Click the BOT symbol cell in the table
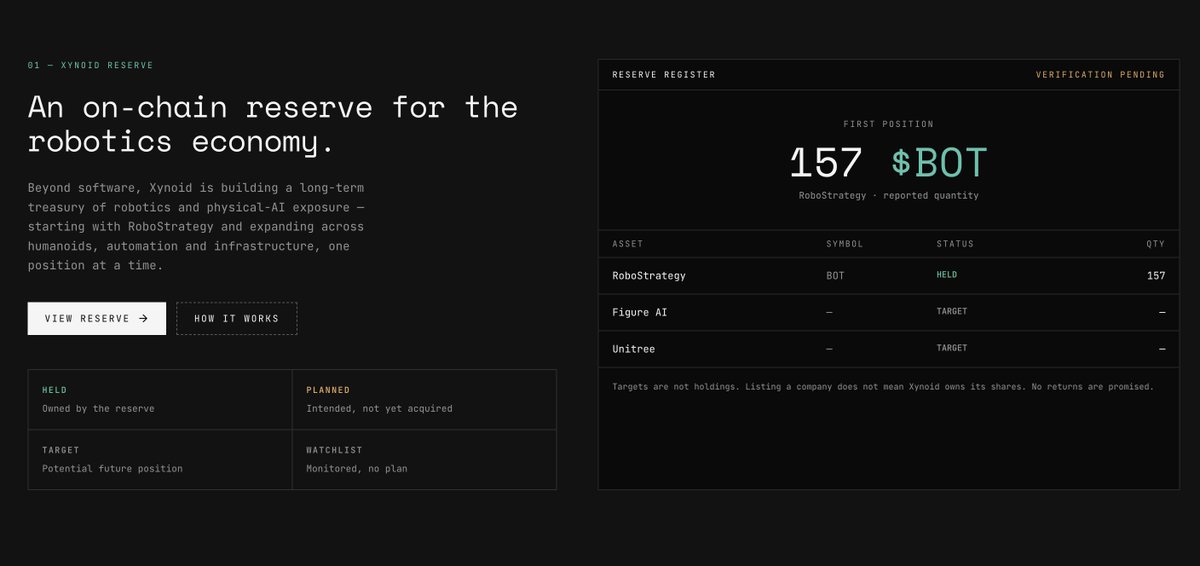The height and width of the screenshot is (566, 1200). (x=835, y=275)
